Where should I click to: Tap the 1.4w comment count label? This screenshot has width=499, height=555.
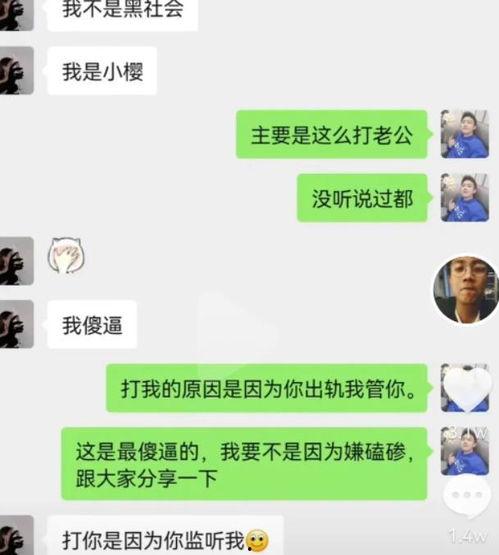[467, 536]
